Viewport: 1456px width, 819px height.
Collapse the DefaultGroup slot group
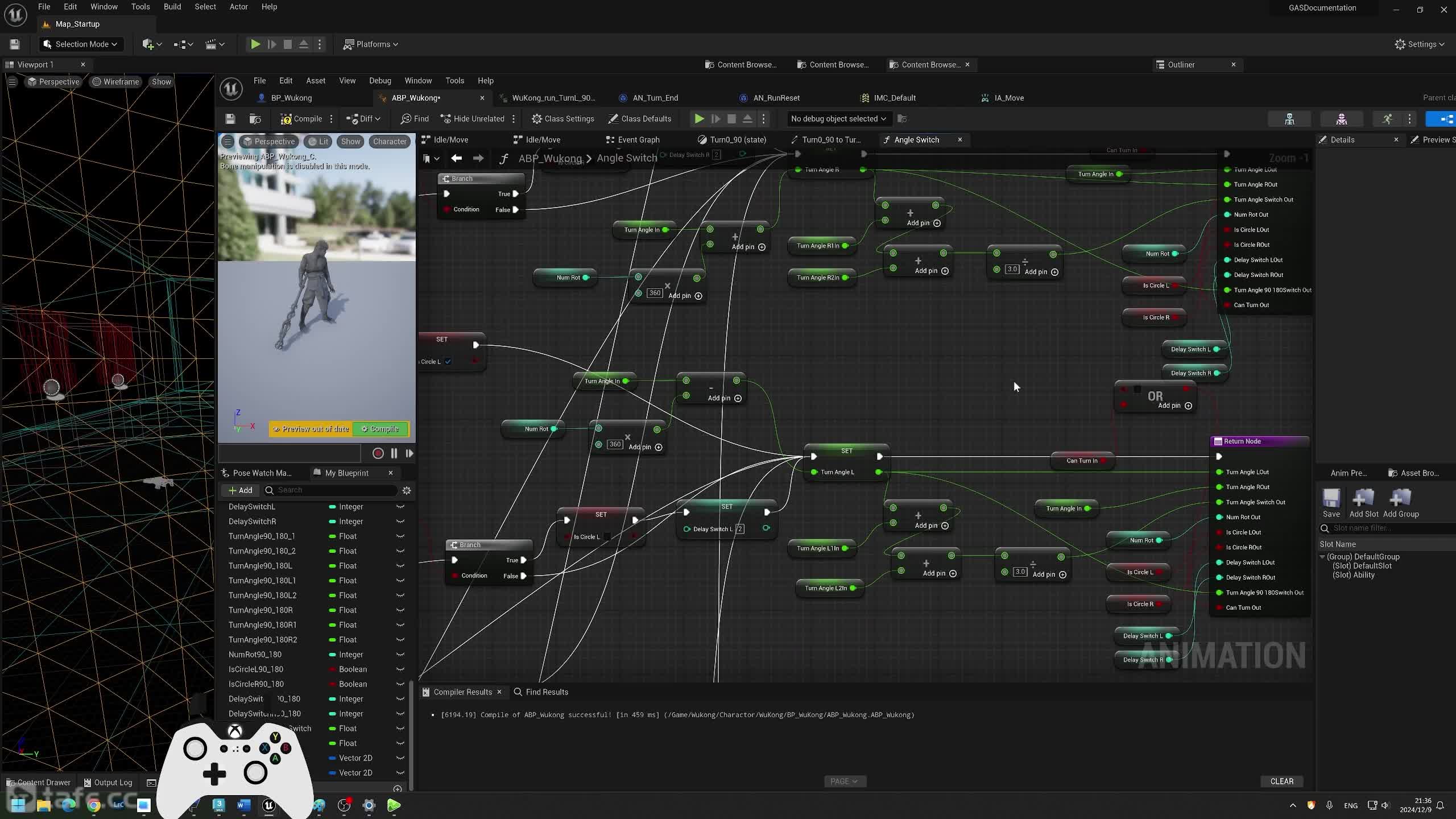click(1322, 557)
